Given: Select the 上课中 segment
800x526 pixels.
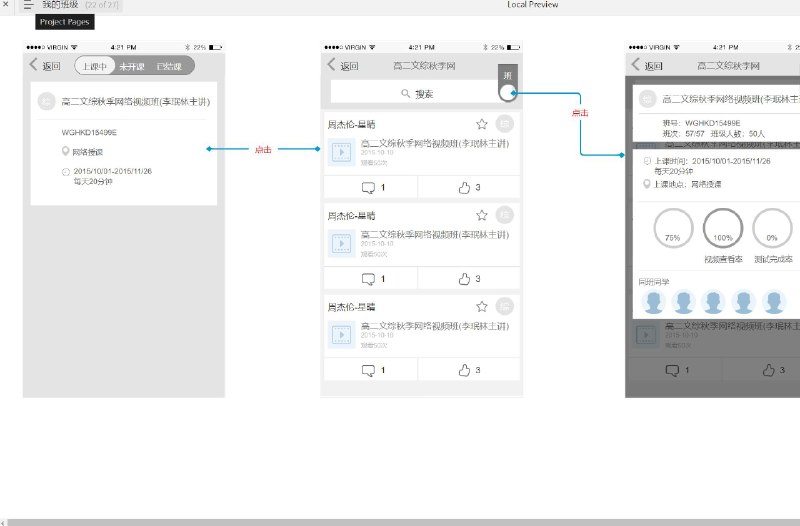Looking at the screenshot, I should (x=94, y=66).
